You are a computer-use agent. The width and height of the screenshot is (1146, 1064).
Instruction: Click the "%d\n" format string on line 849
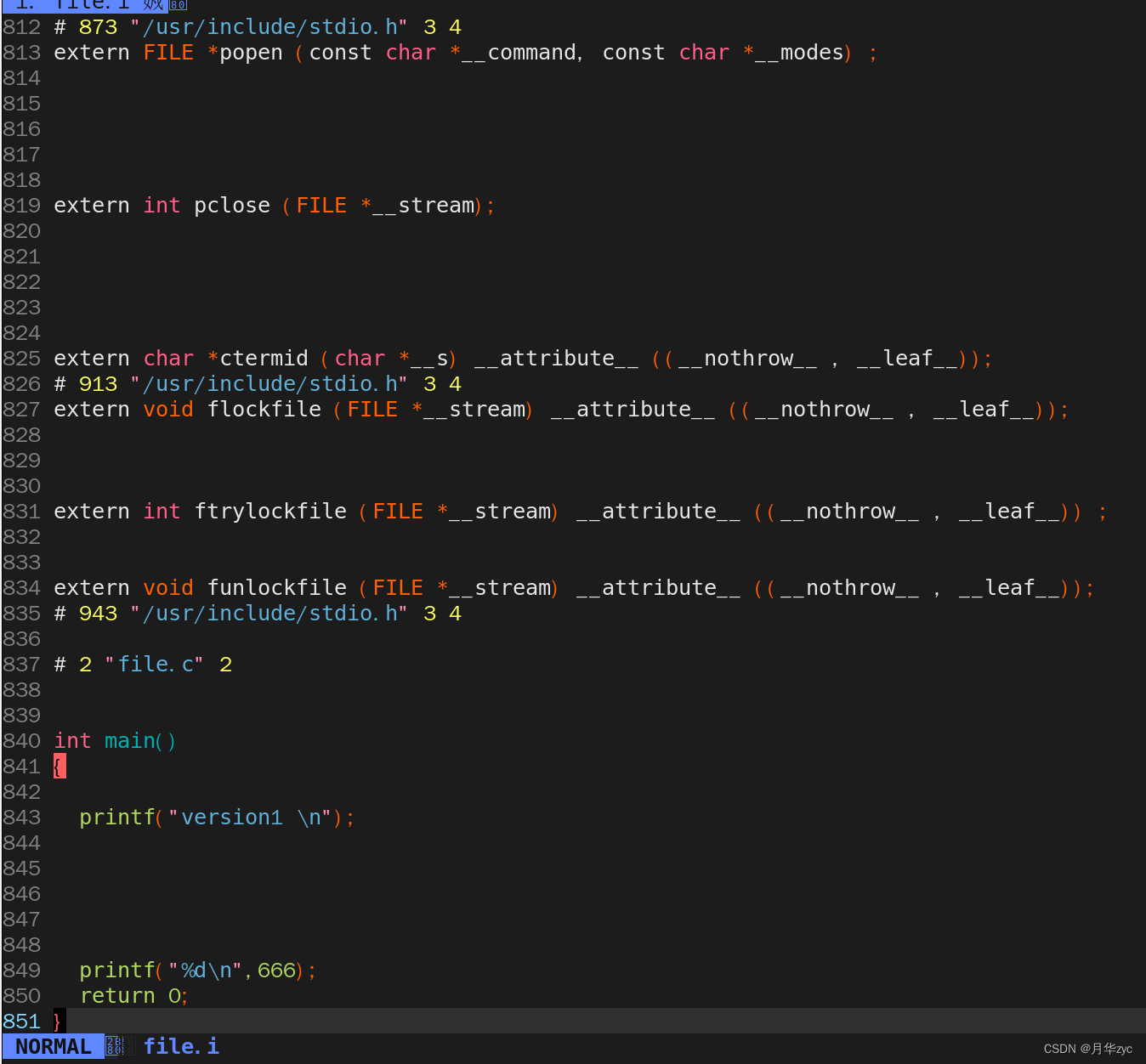pos(206,971)
